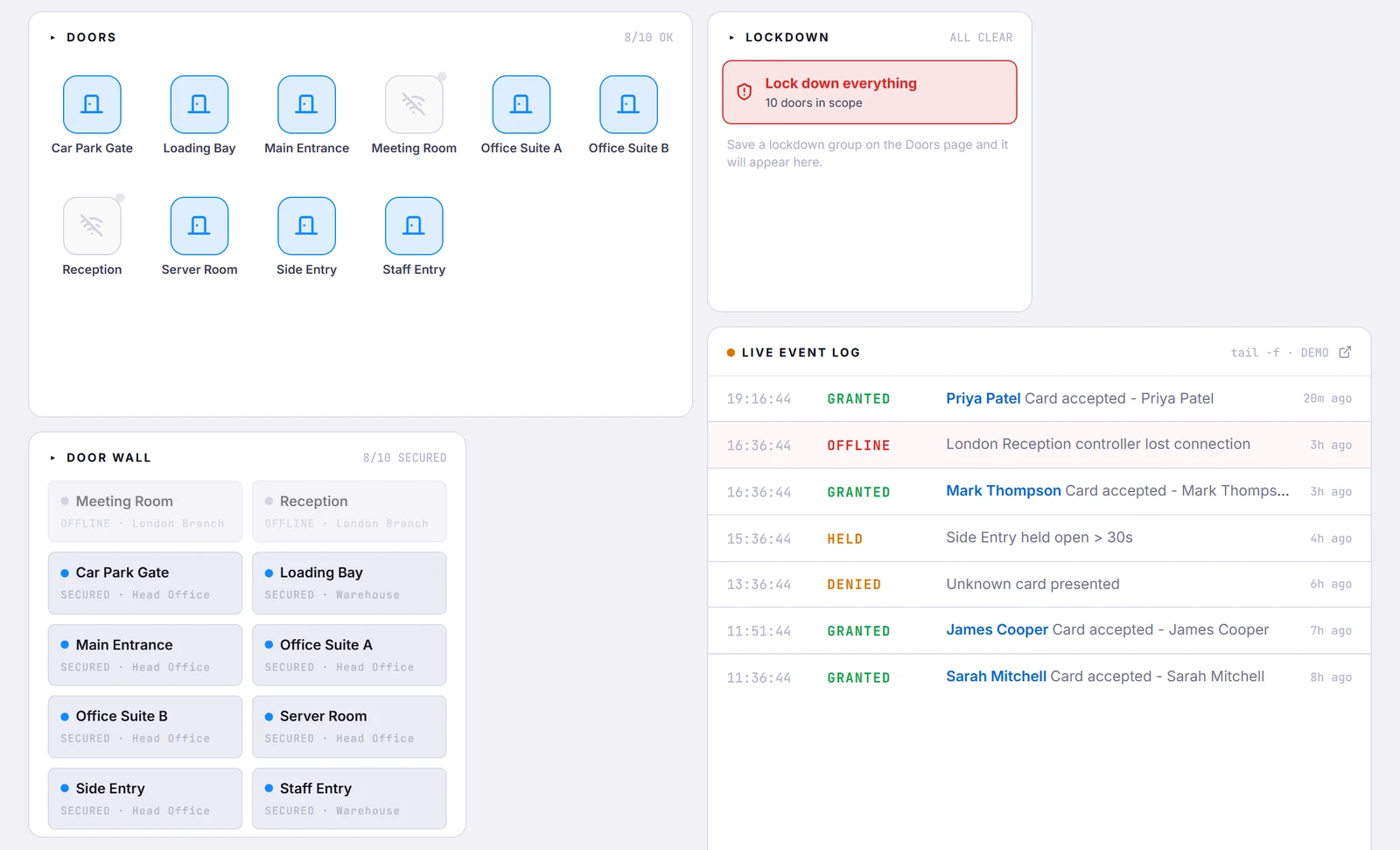Select the Side Entry door icon
1400x850 pixels.
pos(306,226)
